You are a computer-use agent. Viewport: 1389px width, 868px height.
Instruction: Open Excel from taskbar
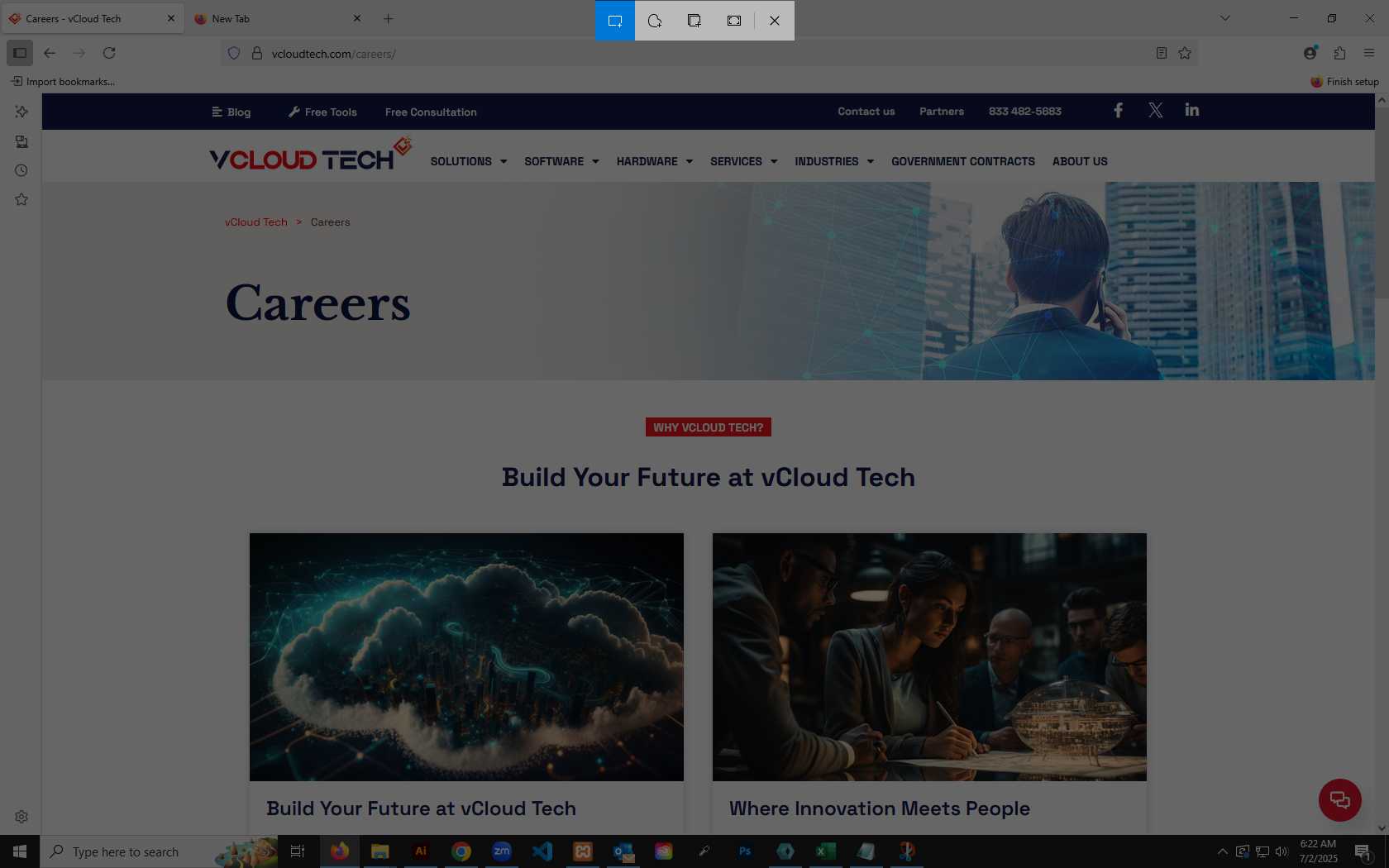tap(825, 851)
